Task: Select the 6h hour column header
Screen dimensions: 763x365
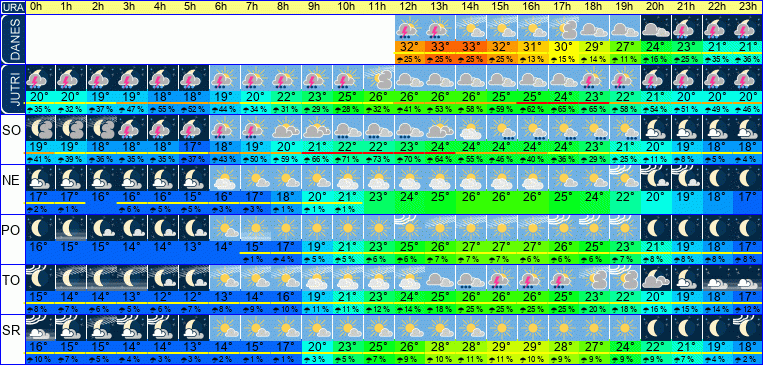Action: (x=222, y=7)
